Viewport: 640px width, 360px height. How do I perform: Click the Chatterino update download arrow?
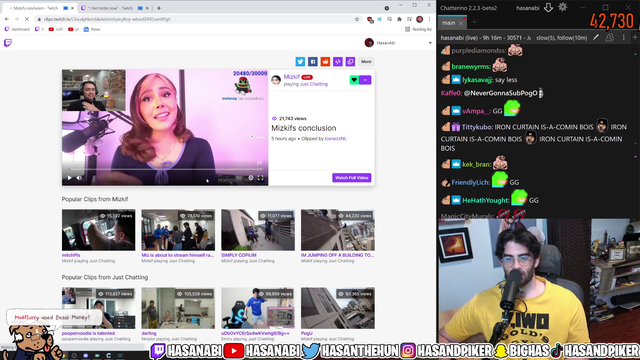[548, 7]
